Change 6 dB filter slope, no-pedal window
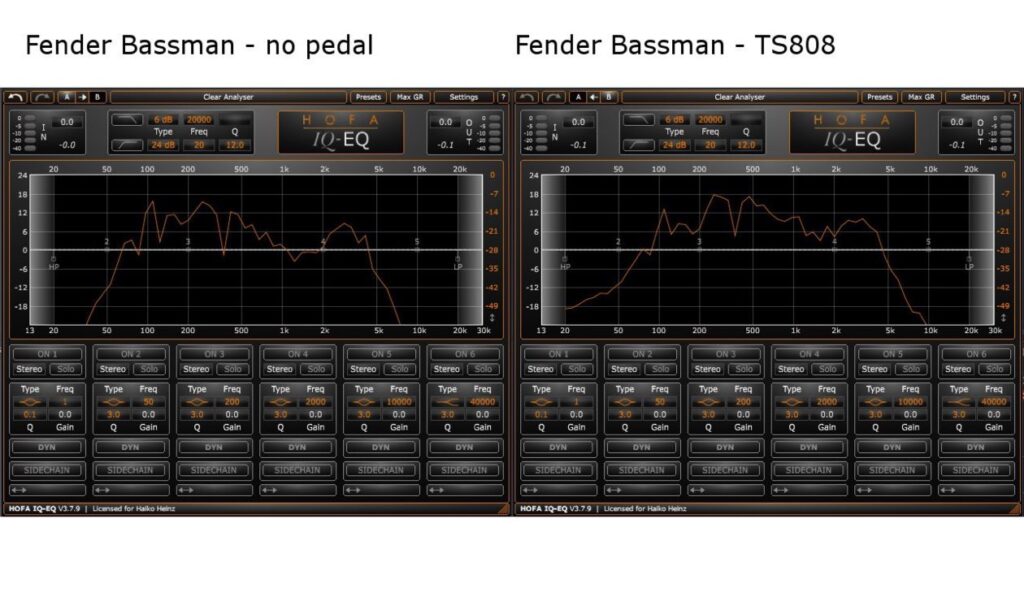Screen dimensions: 1024x614 coord(163,120)
